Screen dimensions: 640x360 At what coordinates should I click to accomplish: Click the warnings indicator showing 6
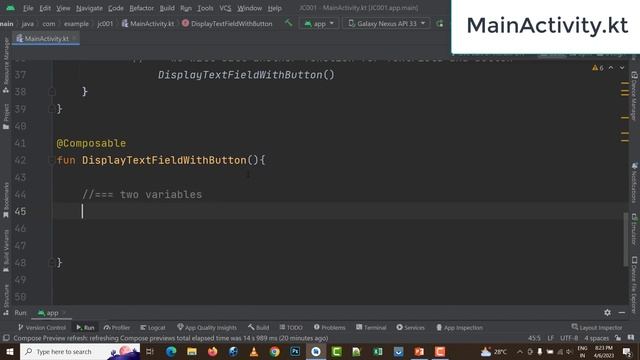598,68
